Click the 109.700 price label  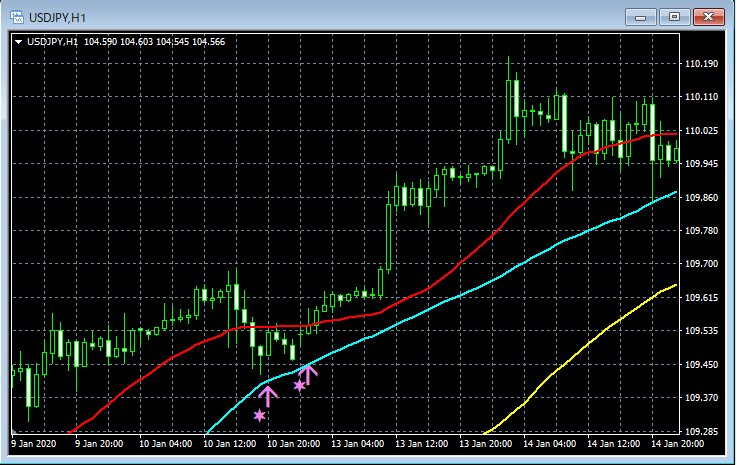pyautogui.click(x=701, y=263)
